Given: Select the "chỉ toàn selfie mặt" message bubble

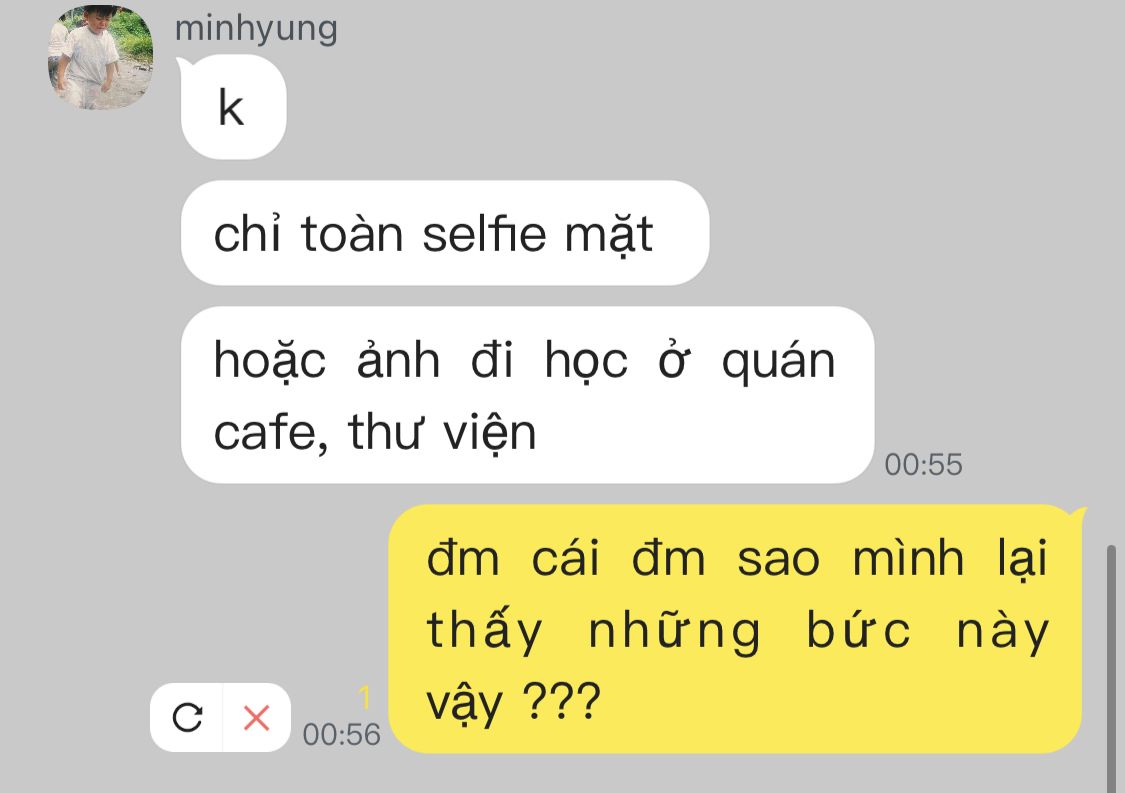Looking at the screenshot, I should 445,233.
